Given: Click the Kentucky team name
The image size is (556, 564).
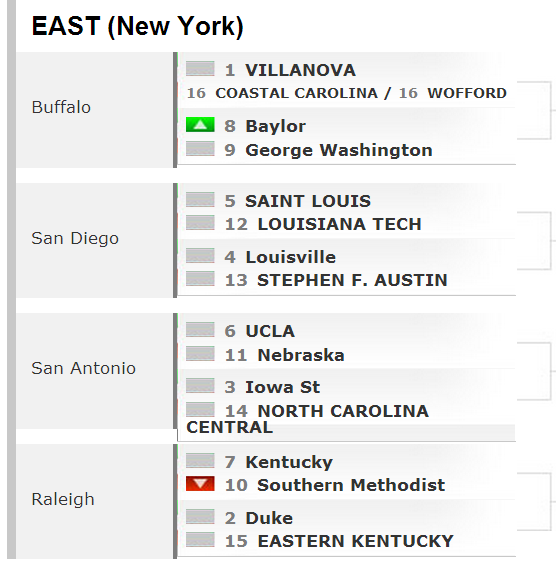Looking at the screenshot, I should tap(289, 462).
